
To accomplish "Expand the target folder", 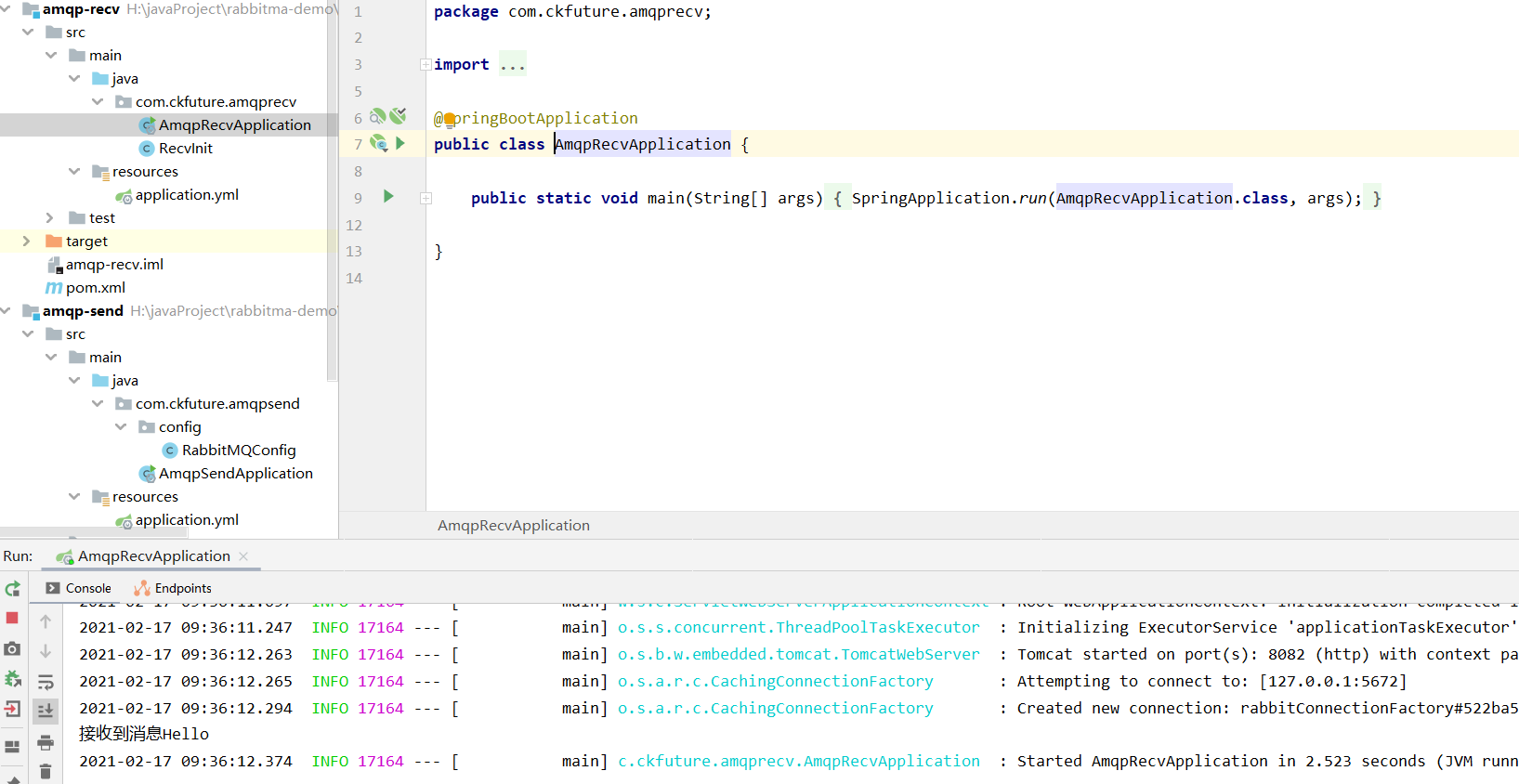I will click(x=27, y=241).
